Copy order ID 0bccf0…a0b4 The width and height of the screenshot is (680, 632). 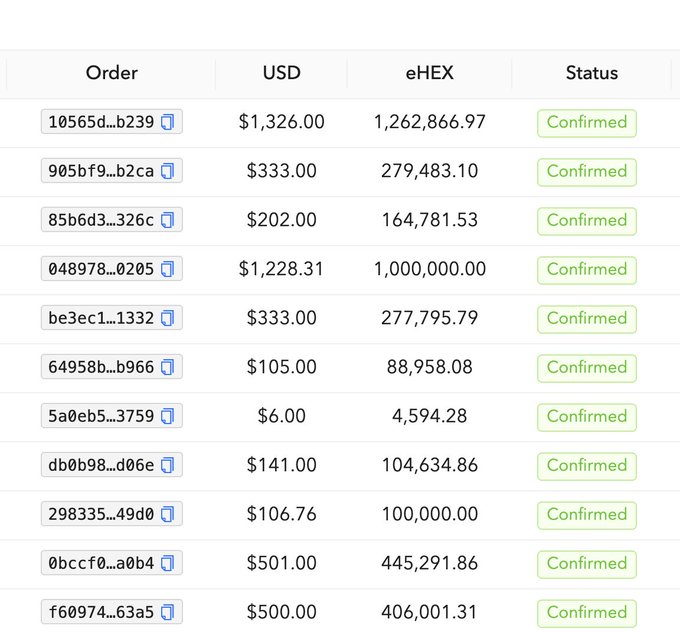coord(167,563)
